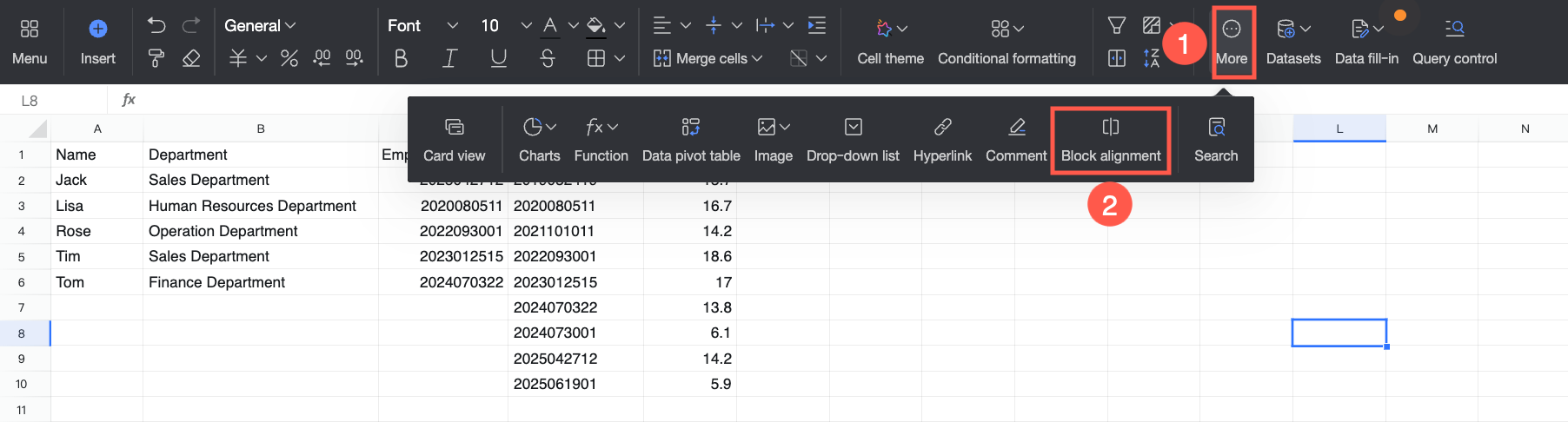This screenshot has height=422, width=1568.
Task: Select all cells via corner triangle
Action: tap(37, 129)
